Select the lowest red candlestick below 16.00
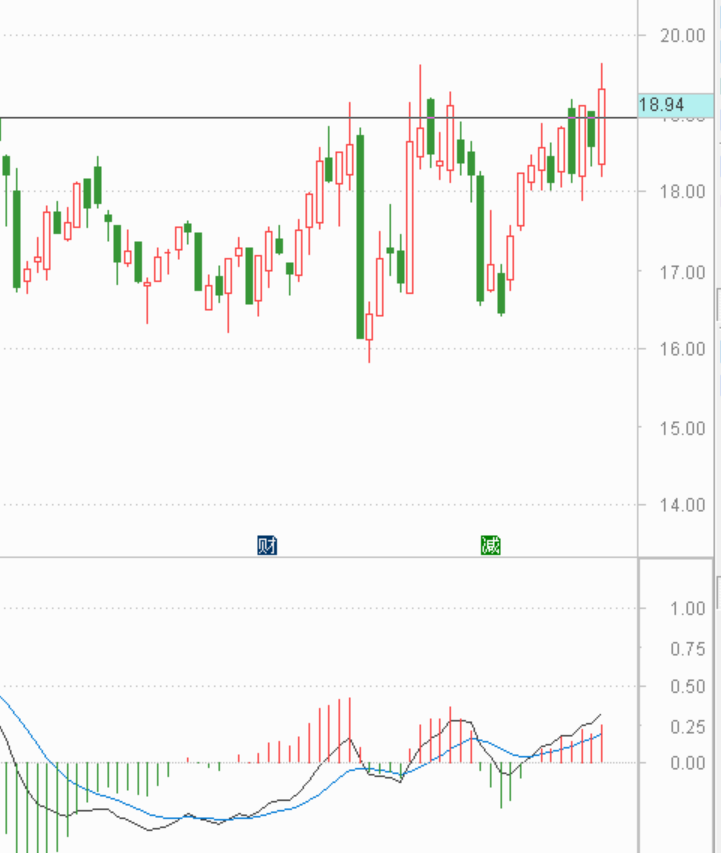Screen dimensions: 721x853 369,327
